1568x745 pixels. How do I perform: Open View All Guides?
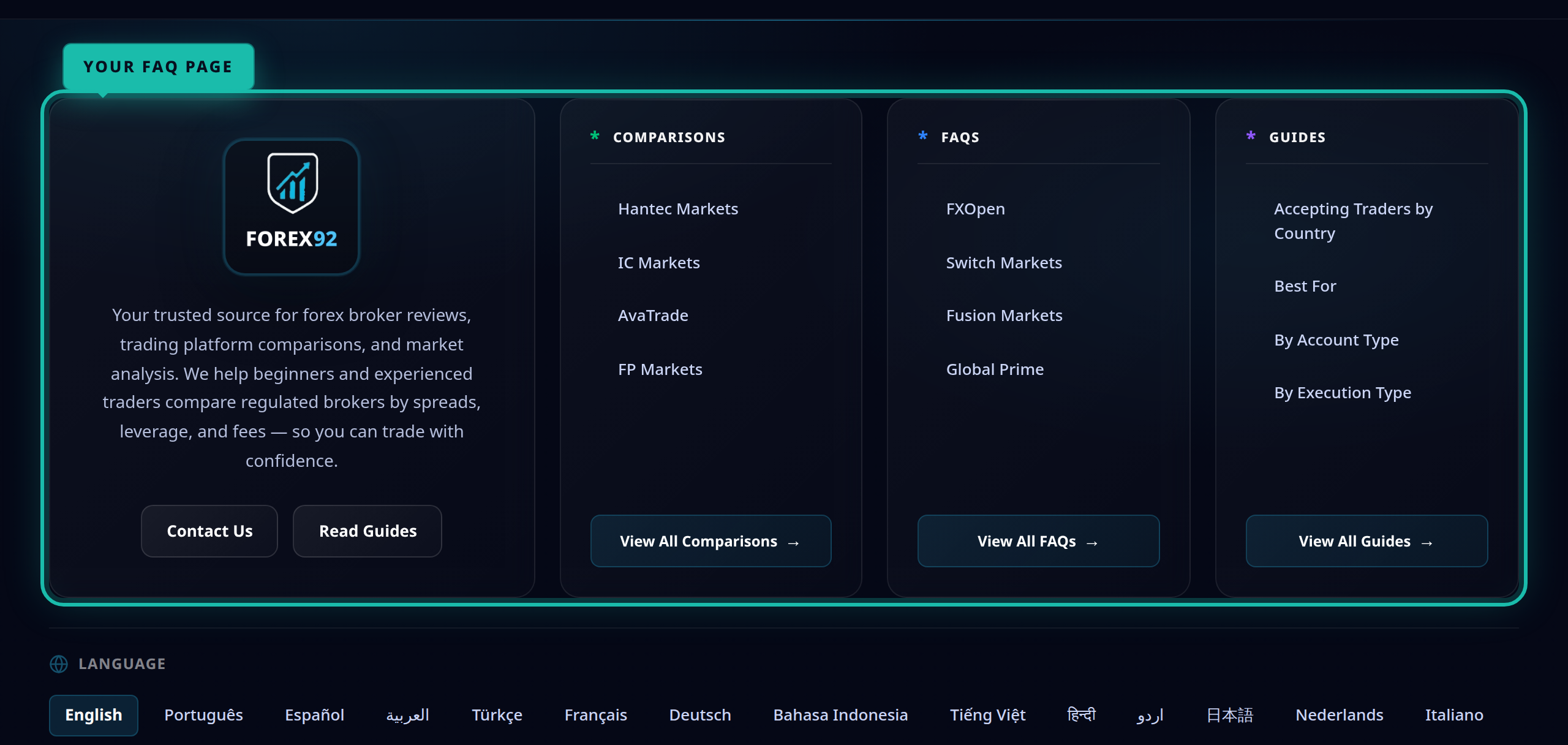1366,542
